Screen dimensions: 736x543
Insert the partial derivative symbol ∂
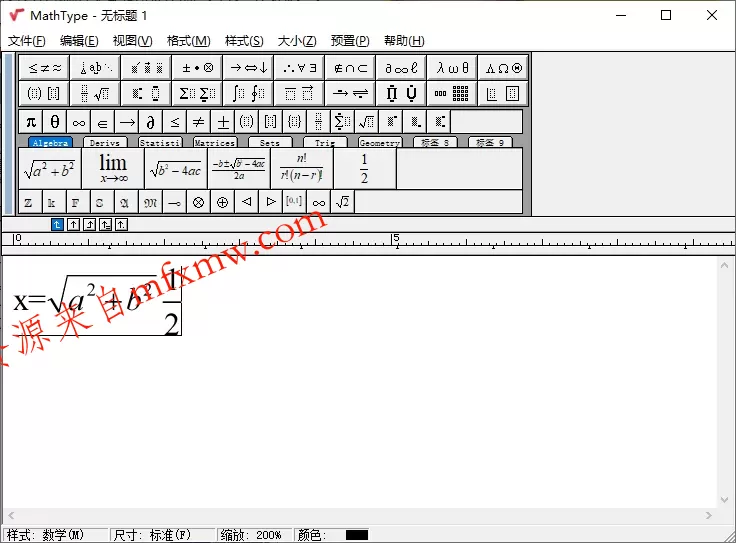[x=151, y=122]
